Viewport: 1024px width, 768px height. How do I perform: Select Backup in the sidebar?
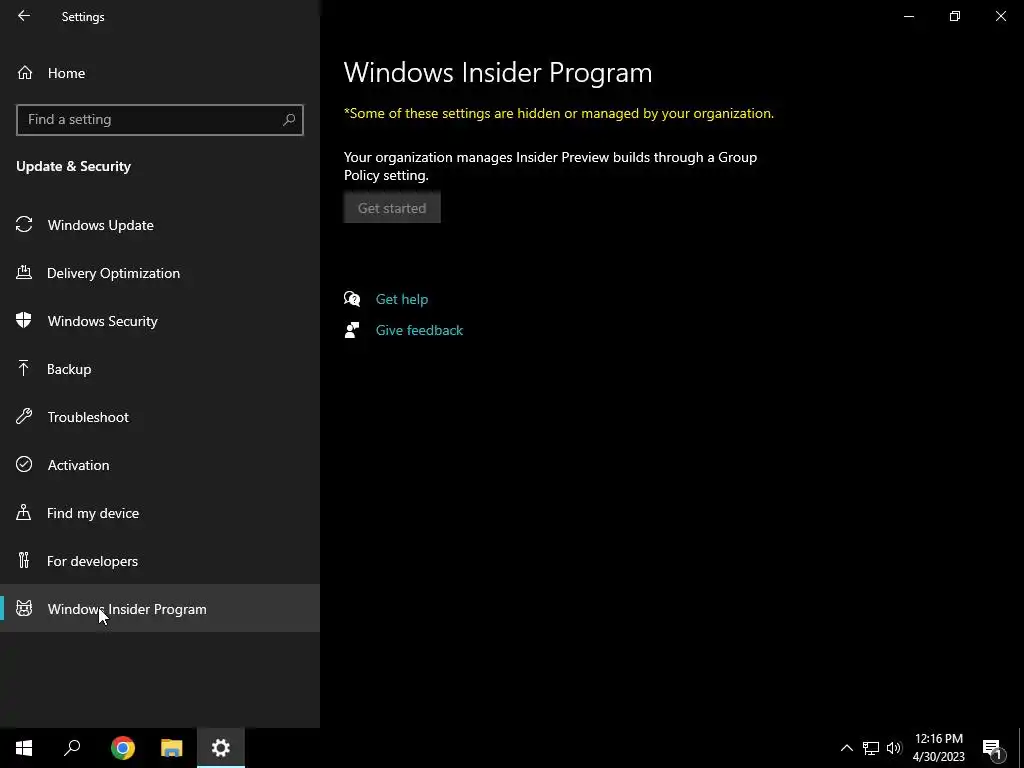point(160,369)
